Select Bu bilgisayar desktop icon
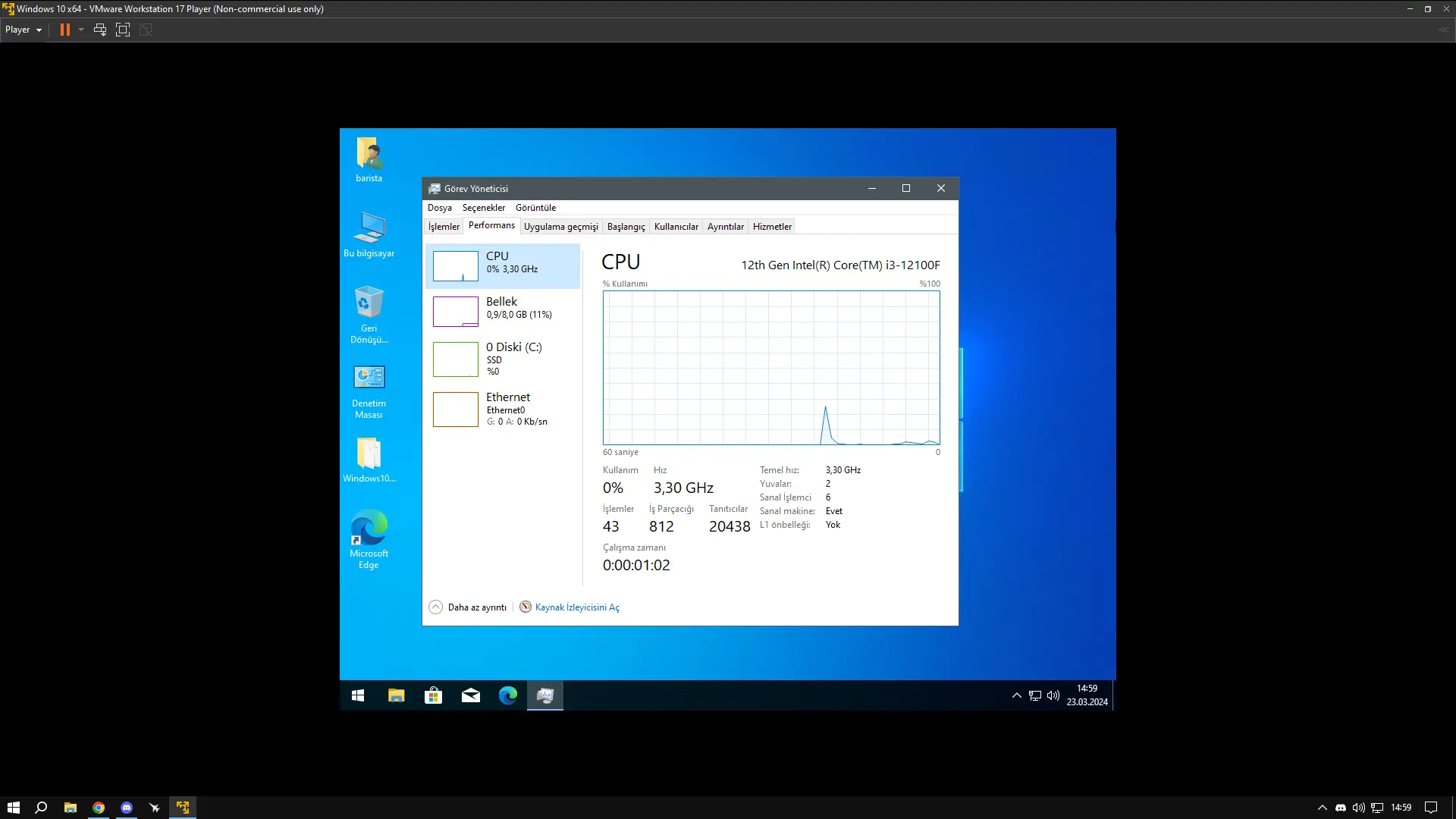This screenshot has height=819, width=1456. tap(369, 234)
